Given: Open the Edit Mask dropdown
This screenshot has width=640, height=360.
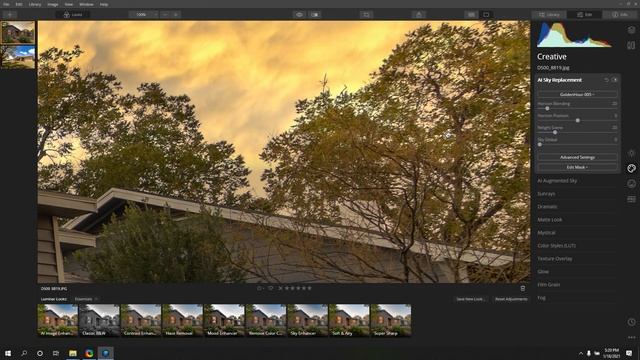Looking at the screenshot, I should click(577, 167).
